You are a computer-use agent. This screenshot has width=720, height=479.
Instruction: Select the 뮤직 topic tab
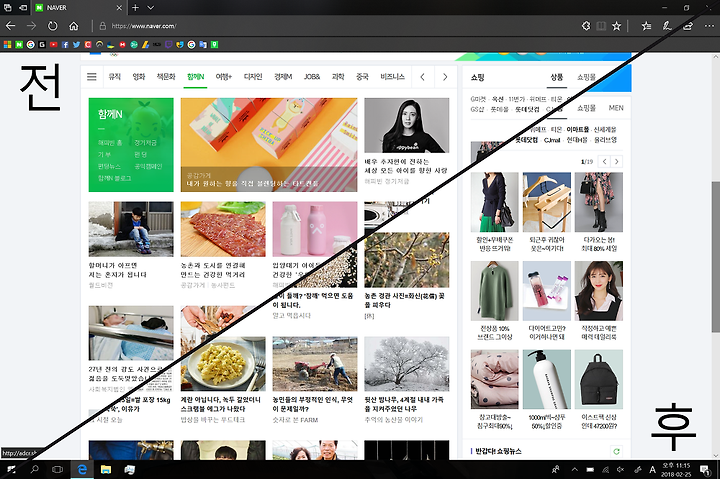114,77
